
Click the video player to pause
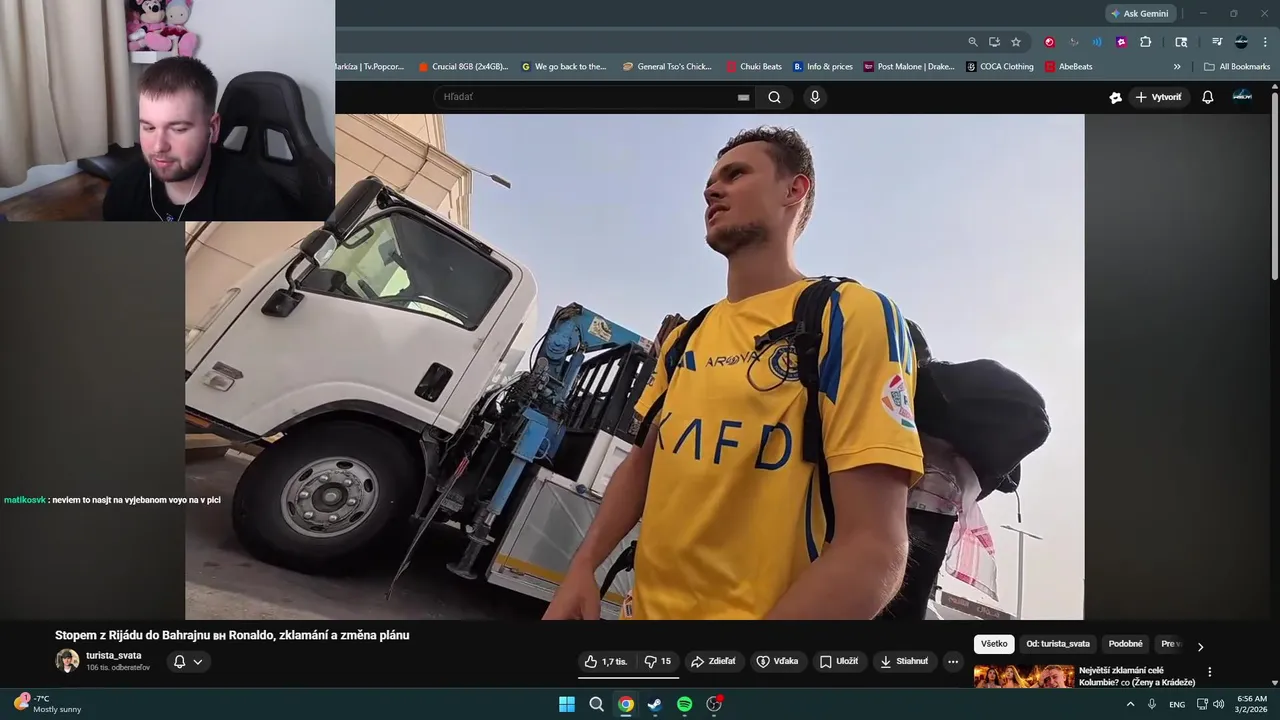coord(634,366)
